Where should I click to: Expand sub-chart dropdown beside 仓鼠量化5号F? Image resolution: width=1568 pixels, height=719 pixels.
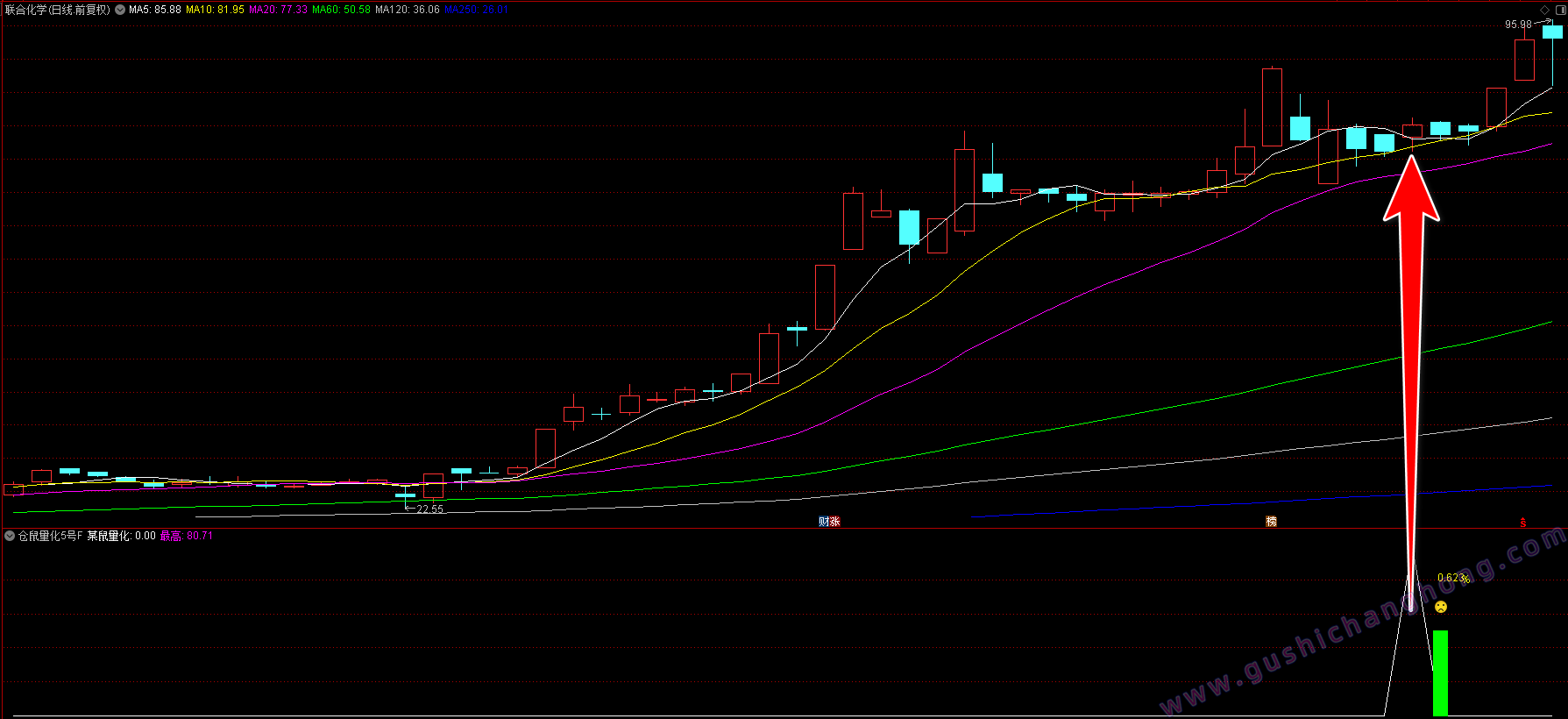pyautogui.click(x=10, y=536)
